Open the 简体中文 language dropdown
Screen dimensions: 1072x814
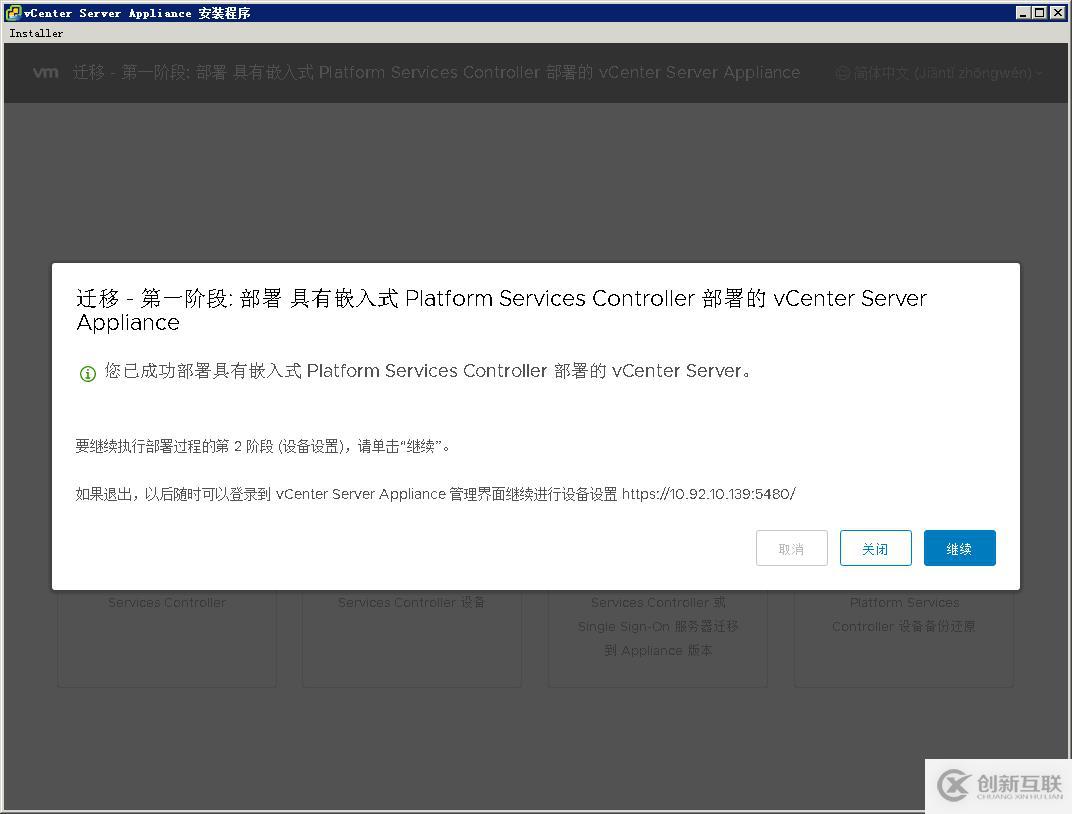pyautogui.click(x=940, y=72)
